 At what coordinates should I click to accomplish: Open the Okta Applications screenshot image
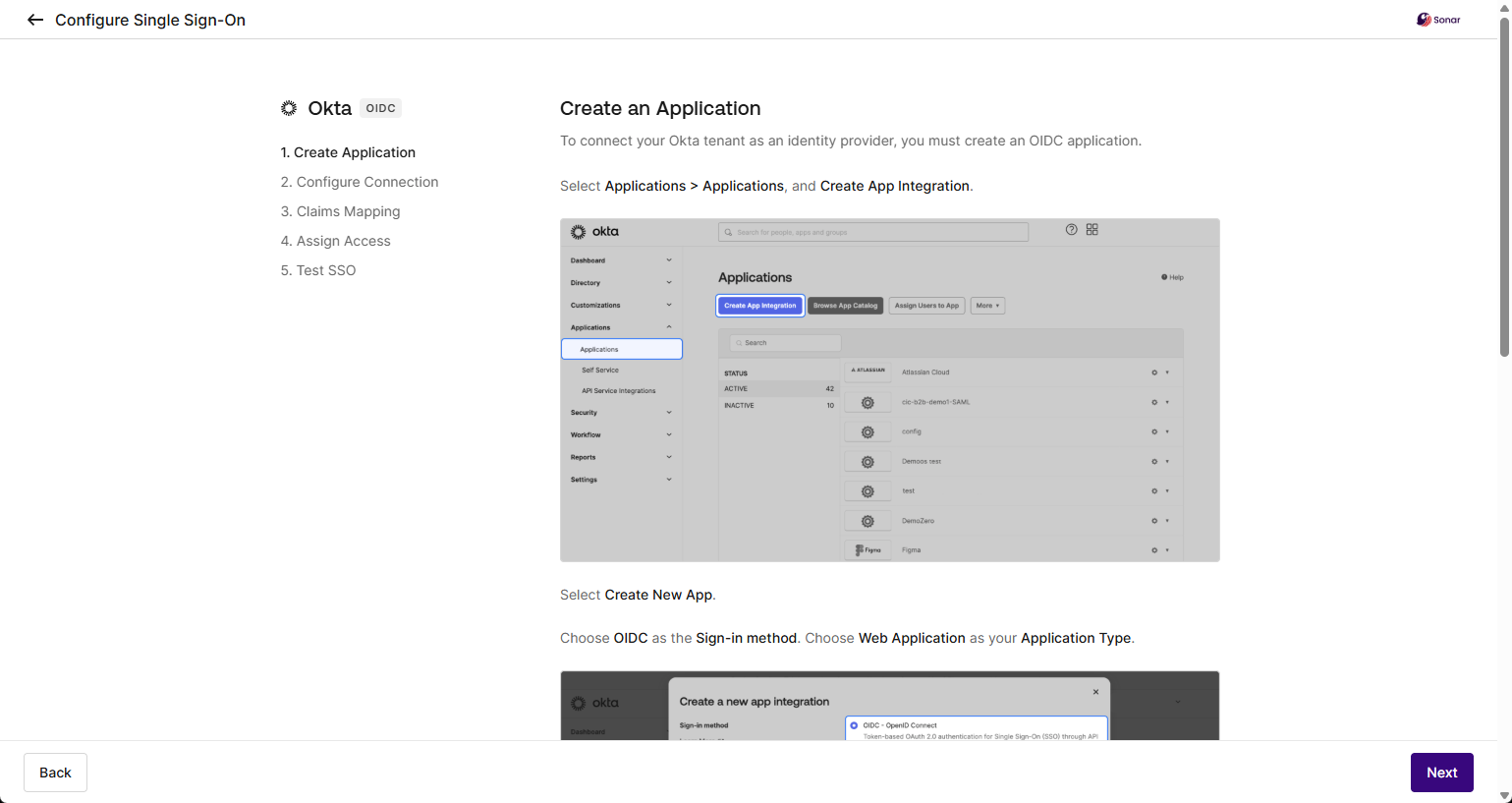coord(890,390)
